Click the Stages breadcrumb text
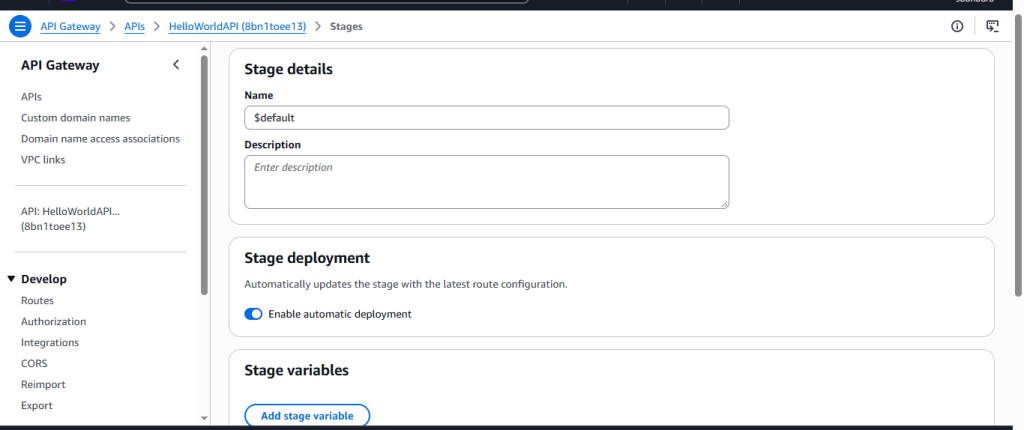 (x=346, y=27)
